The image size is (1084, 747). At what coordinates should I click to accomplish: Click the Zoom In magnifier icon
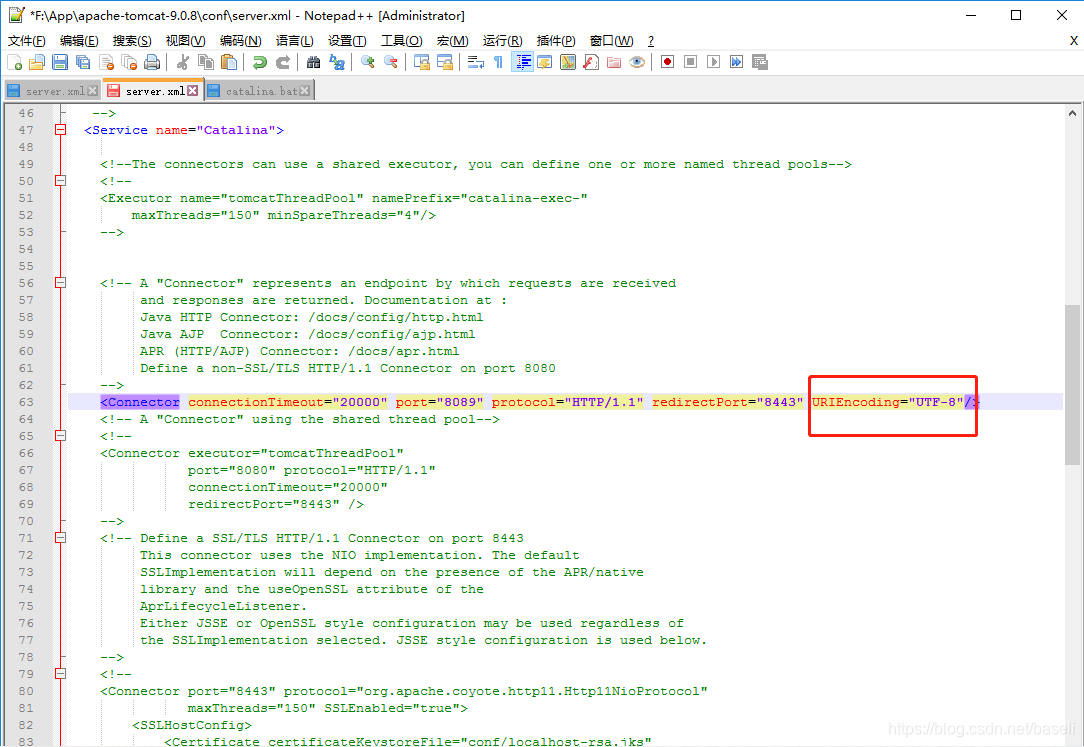(368, 63)
